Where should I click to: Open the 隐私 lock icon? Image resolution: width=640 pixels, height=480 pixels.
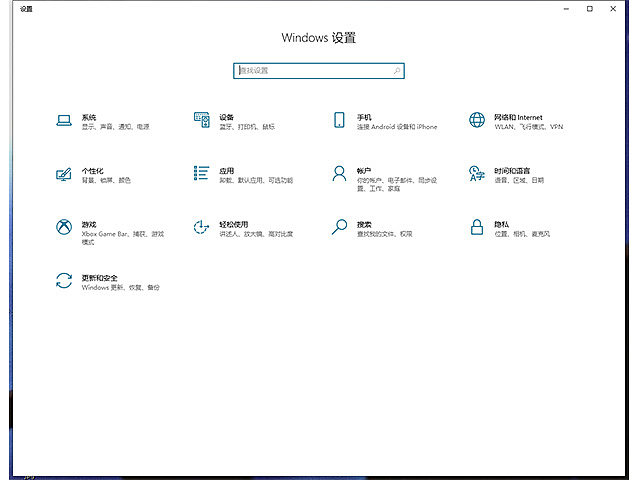[477, 227]
